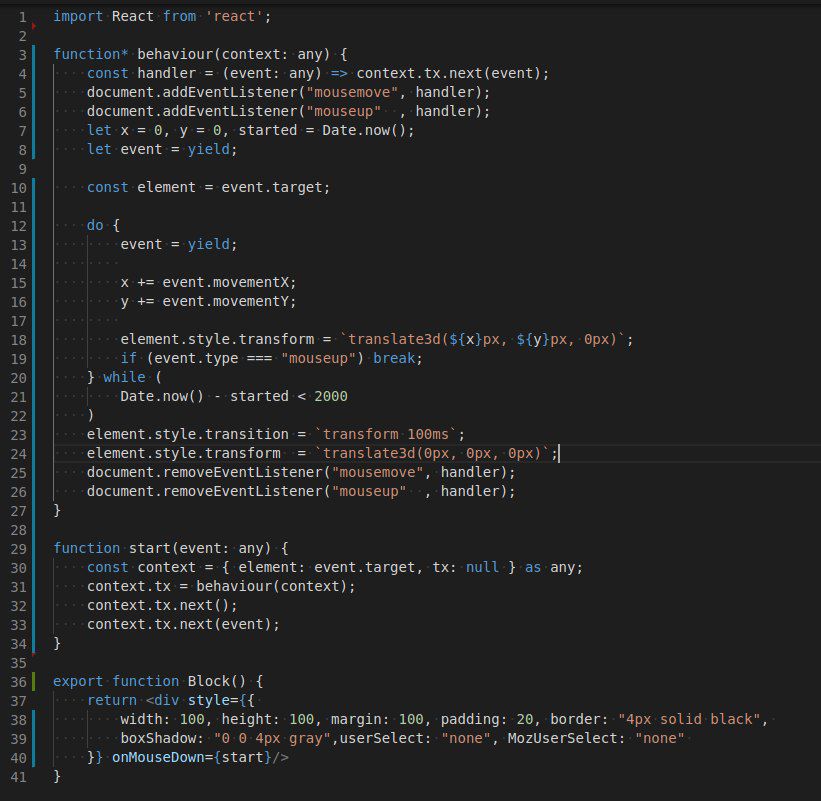Click line number 24 in gutter
The width and height of the screenshot is (821, 801).
click(18, 454)
